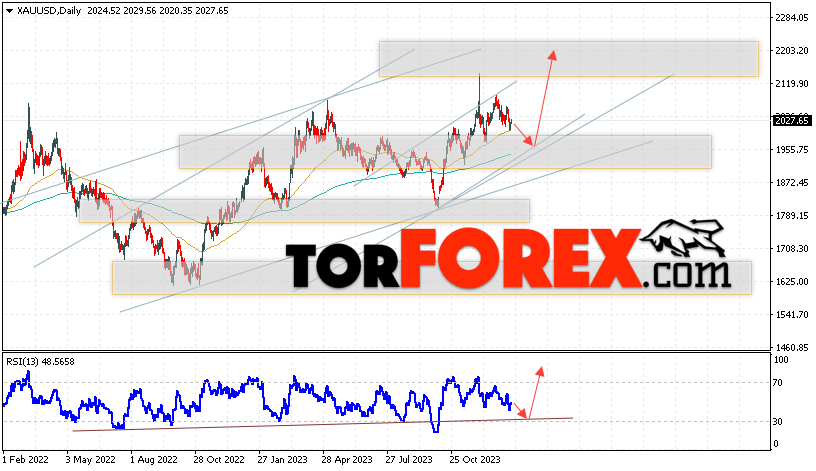
Task: Click the current price label 2027.65
Action: click(791, 121)
